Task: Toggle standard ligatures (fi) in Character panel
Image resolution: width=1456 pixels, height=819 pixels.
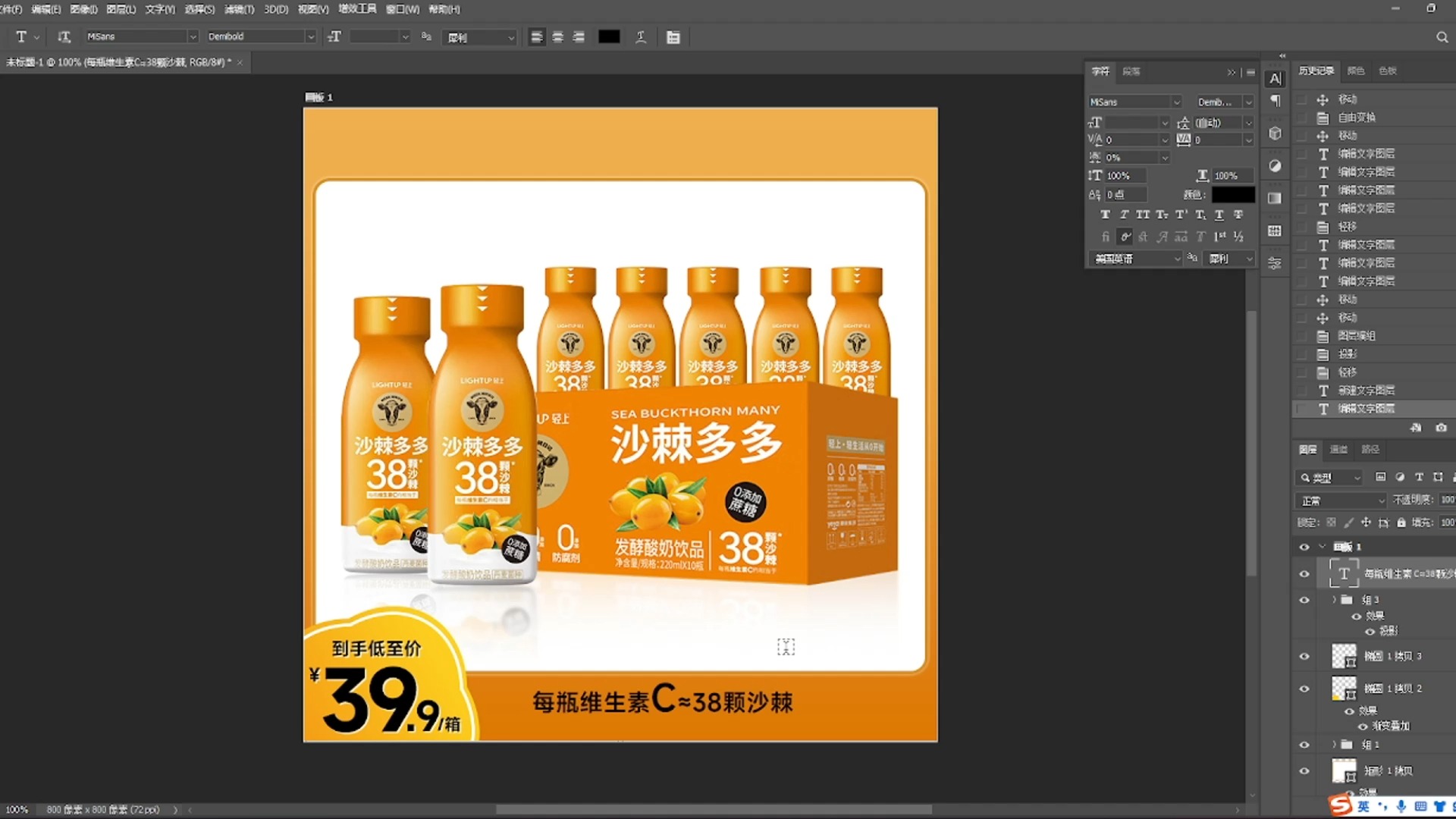Action: point(1105,237)
